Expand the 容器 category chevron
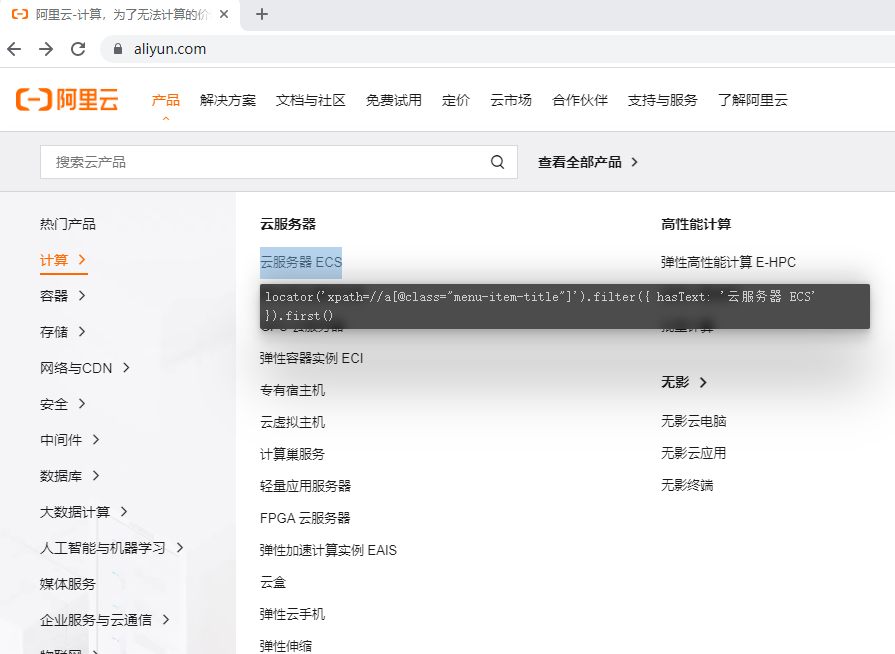Image resolution: width=895 pixels, height=654 pixels. pyautogui.click(x=82, y=296)
